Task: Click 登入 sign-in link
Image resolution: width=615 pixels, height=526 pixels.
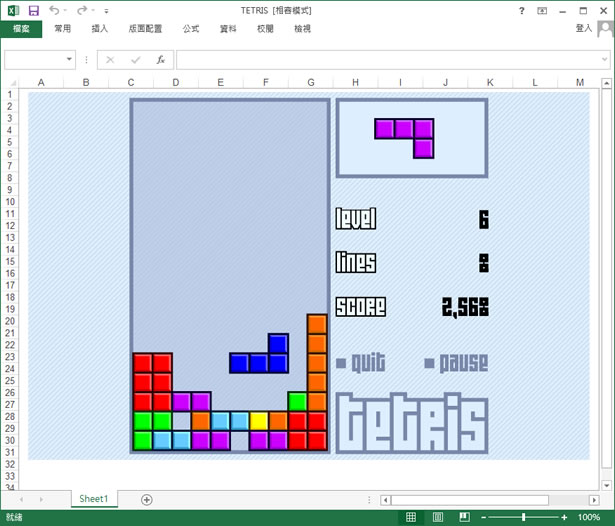Action: [584, 29]
